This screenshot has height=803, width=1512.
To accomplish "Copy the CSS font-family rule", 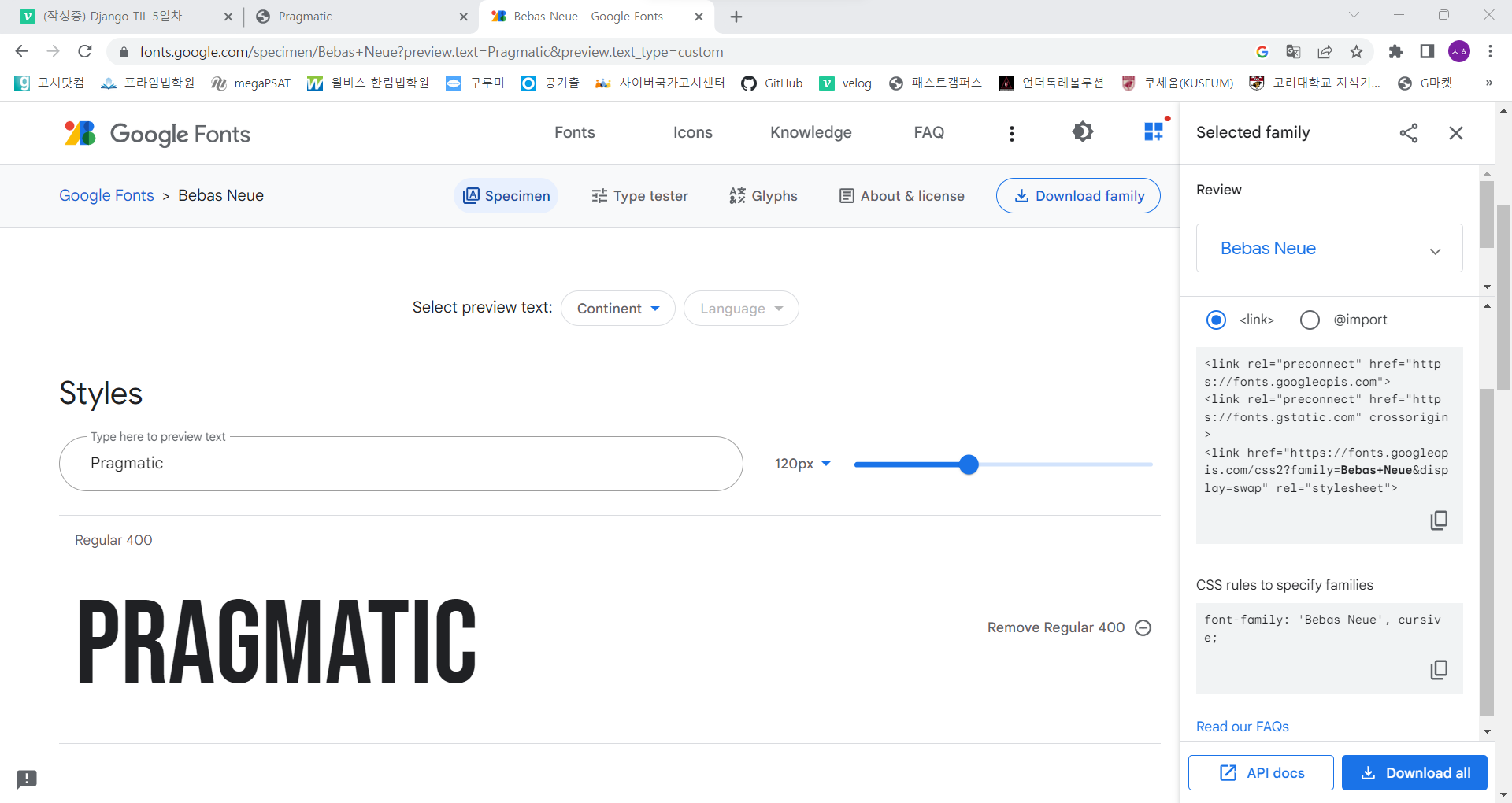I will tap(1439, 670).
